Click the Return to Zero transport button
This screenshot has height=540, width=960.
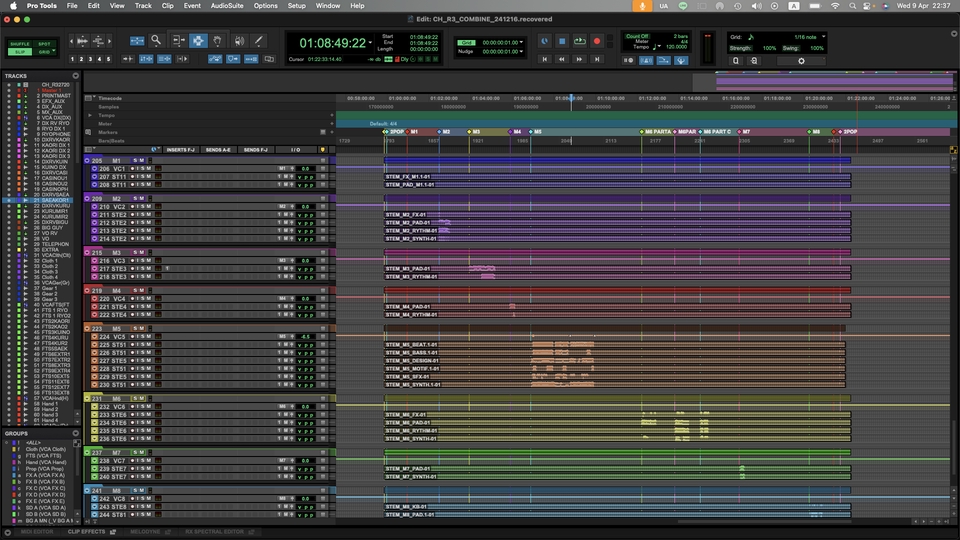coord(544,59)
